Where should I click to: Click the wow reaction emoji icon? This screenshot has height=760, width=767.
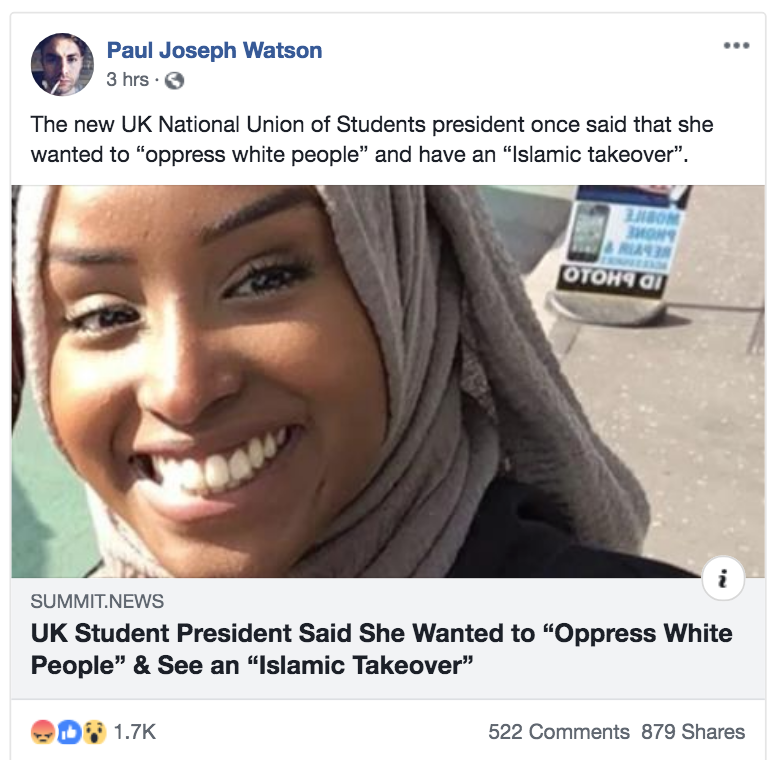pyautogui.click(x=94, y=732)
